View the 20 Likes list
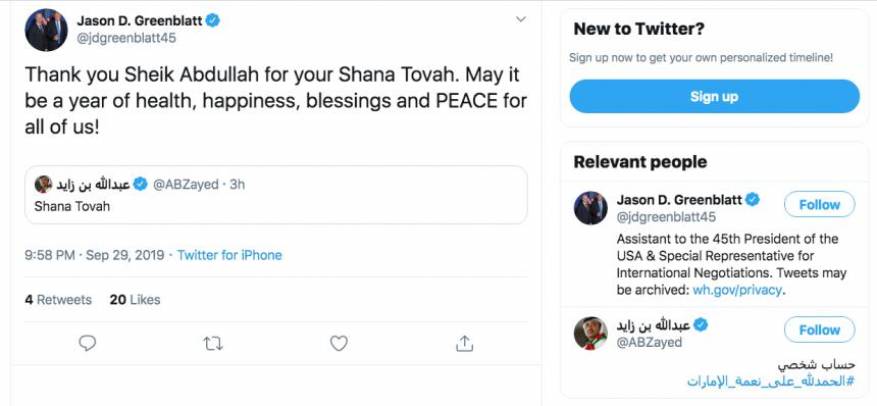Viewport: 877px width, 406px height. (134, 300)
